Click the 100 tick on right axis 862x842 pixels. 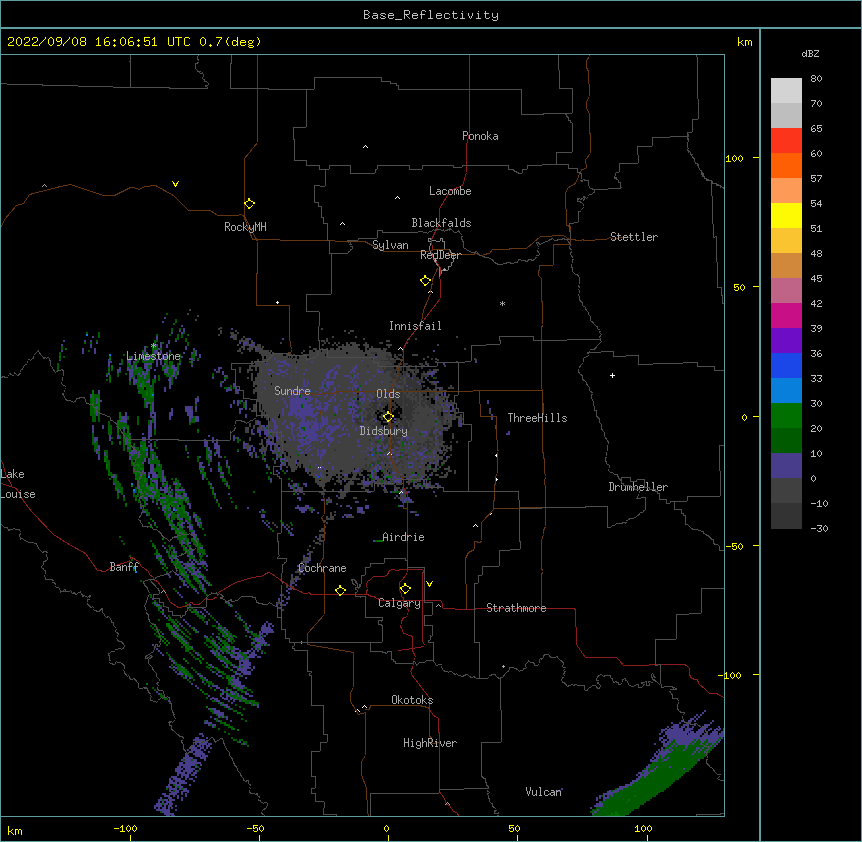(734, 158)
